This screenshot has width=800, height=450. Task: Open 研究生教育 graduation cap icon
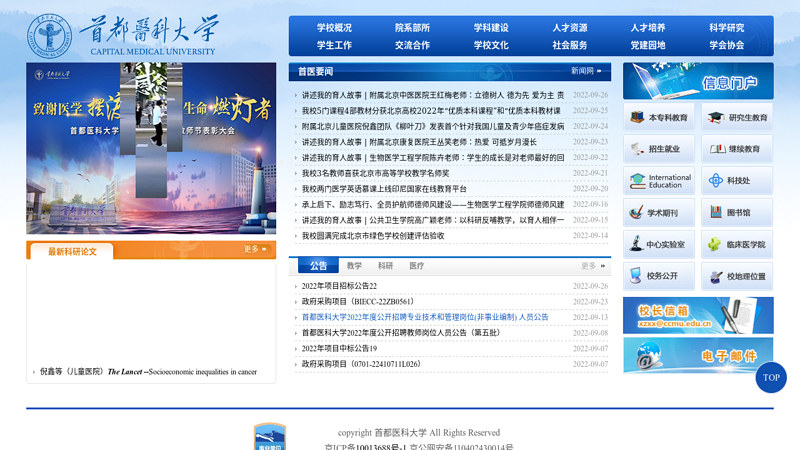tap(737, 117)
